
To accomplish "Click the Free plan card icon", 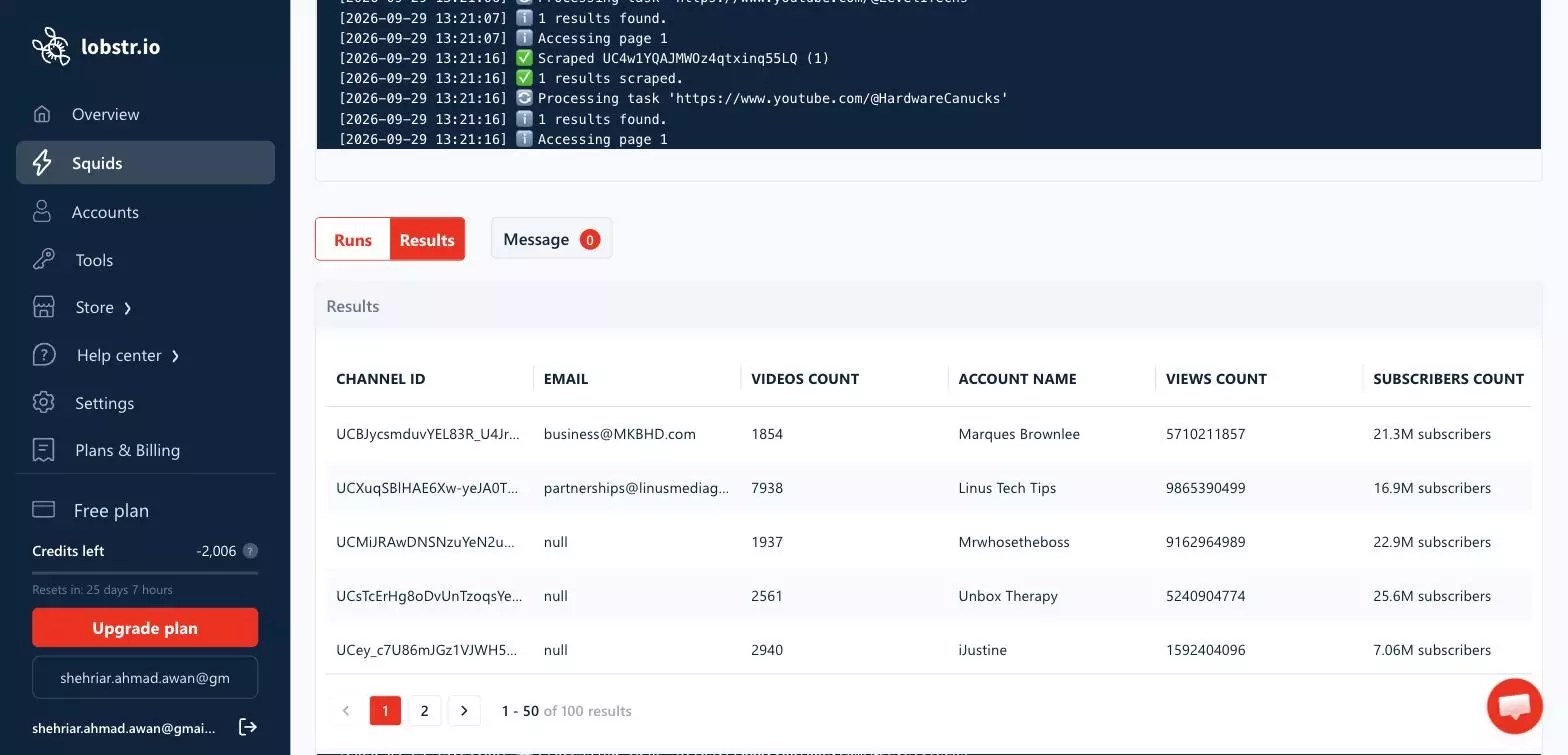I will point(43,510).
